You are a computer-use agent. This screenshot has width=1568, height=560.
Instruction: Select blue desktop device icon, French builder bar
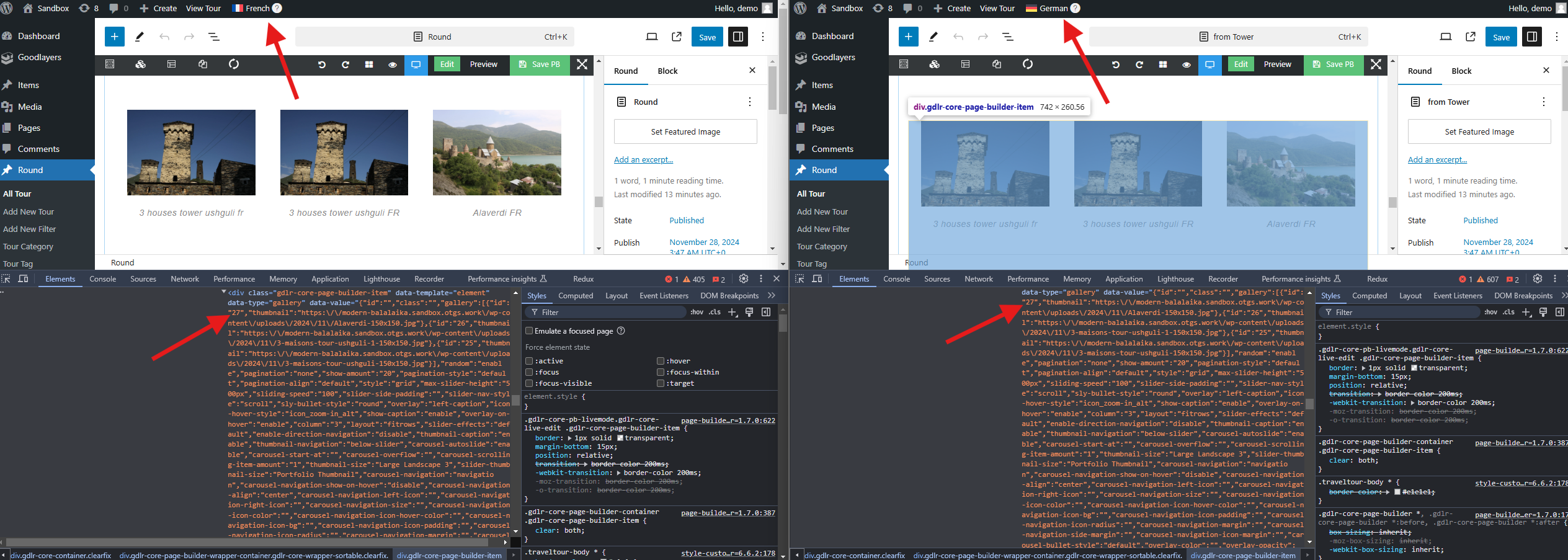[x=416, y=64]
